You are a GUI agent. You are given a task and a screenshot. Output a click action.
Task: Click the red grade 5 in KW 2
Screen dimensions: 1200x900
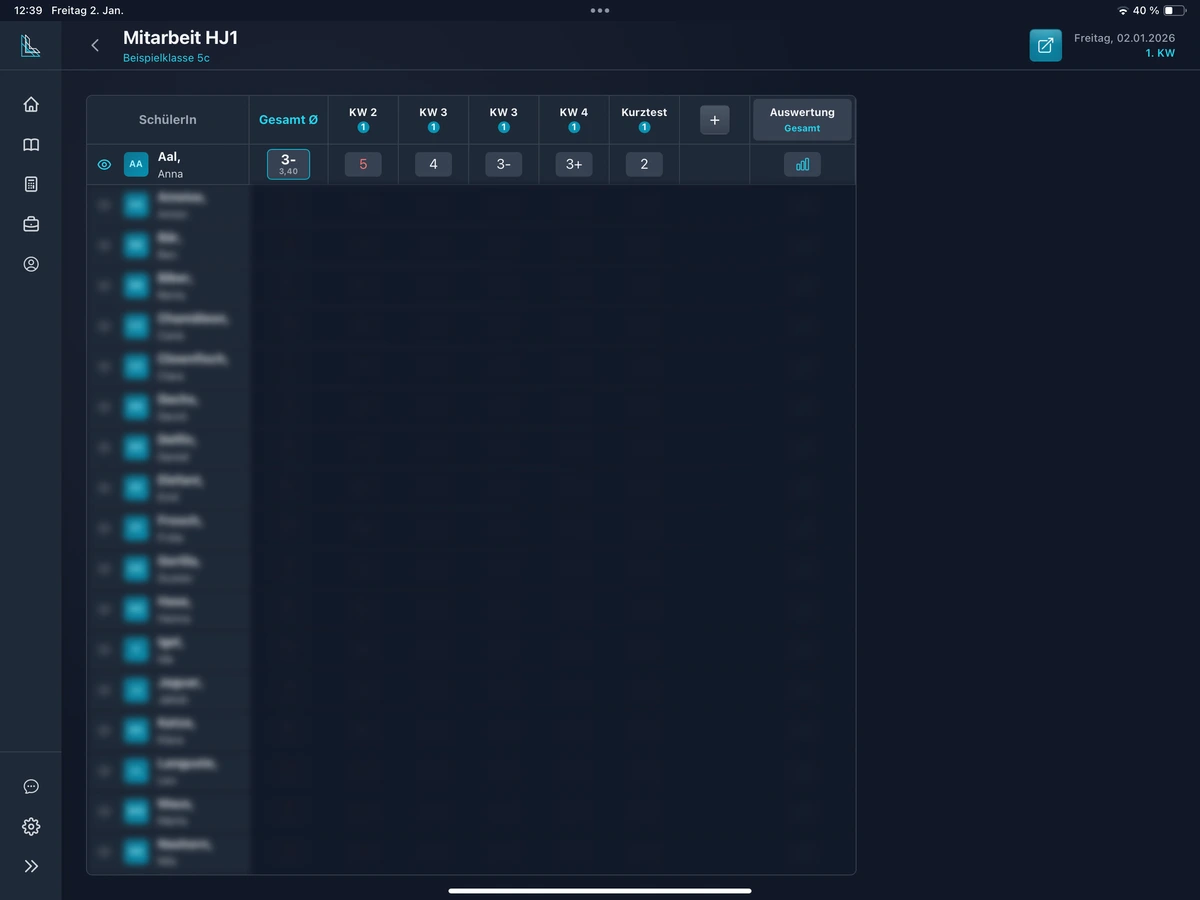click(363, 164)
